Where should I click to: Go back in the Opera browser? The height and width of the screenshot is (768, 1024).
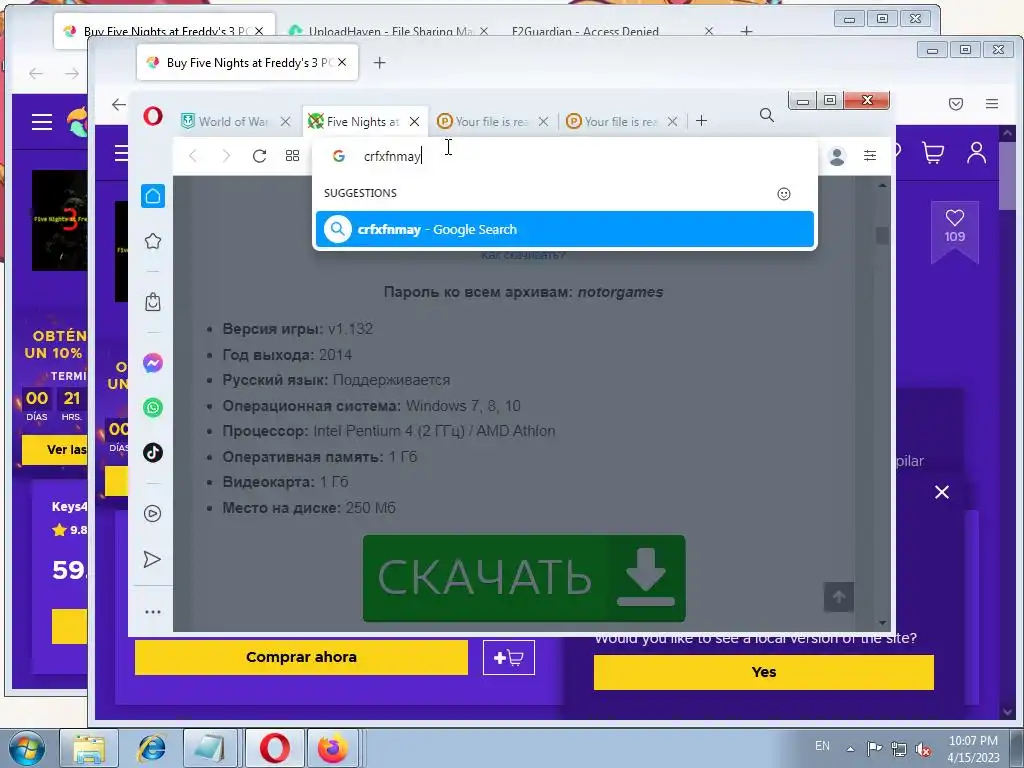tap(193, 155)
